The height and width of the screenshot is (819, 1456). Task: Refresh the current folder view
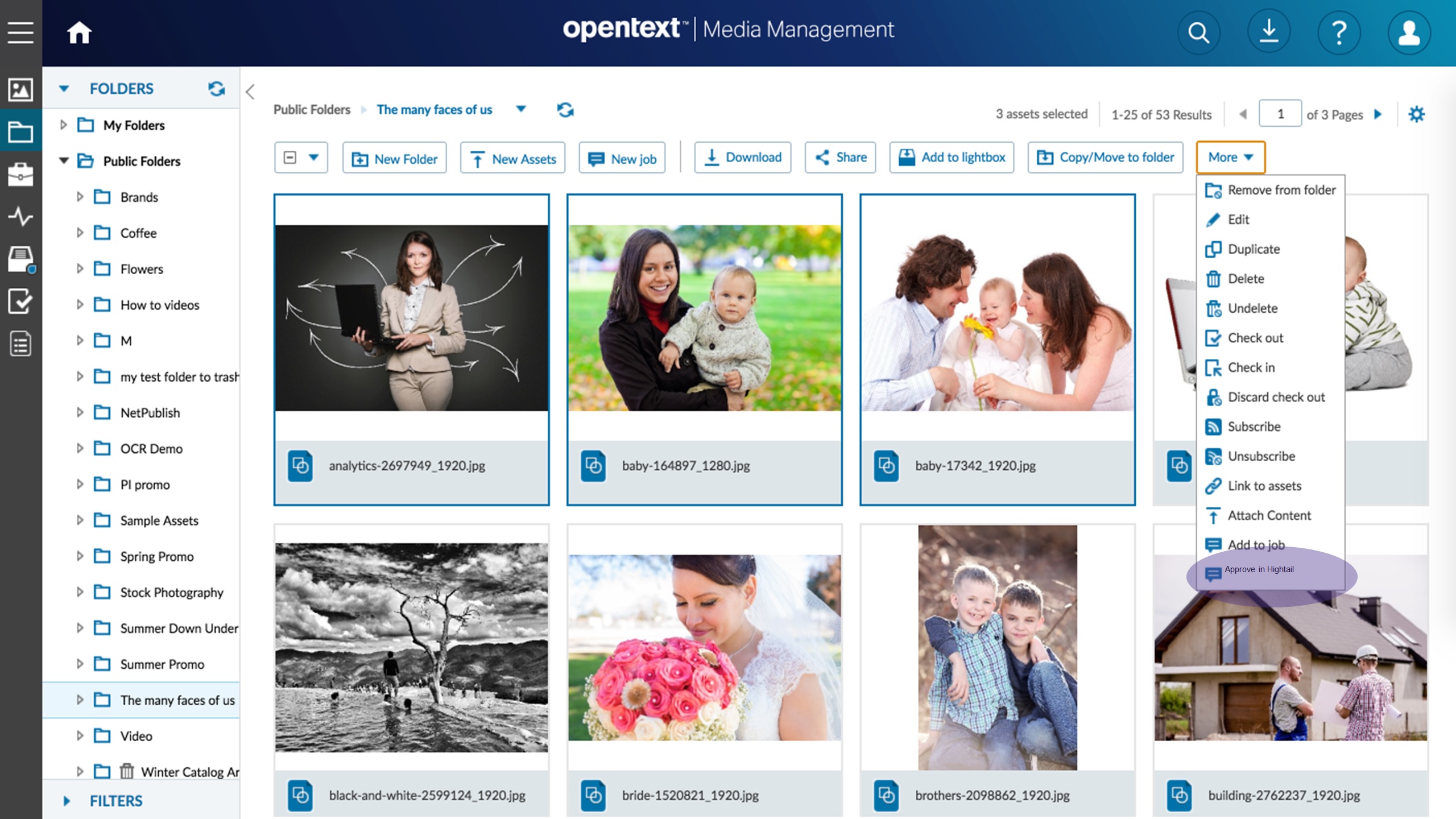(565, 110)
